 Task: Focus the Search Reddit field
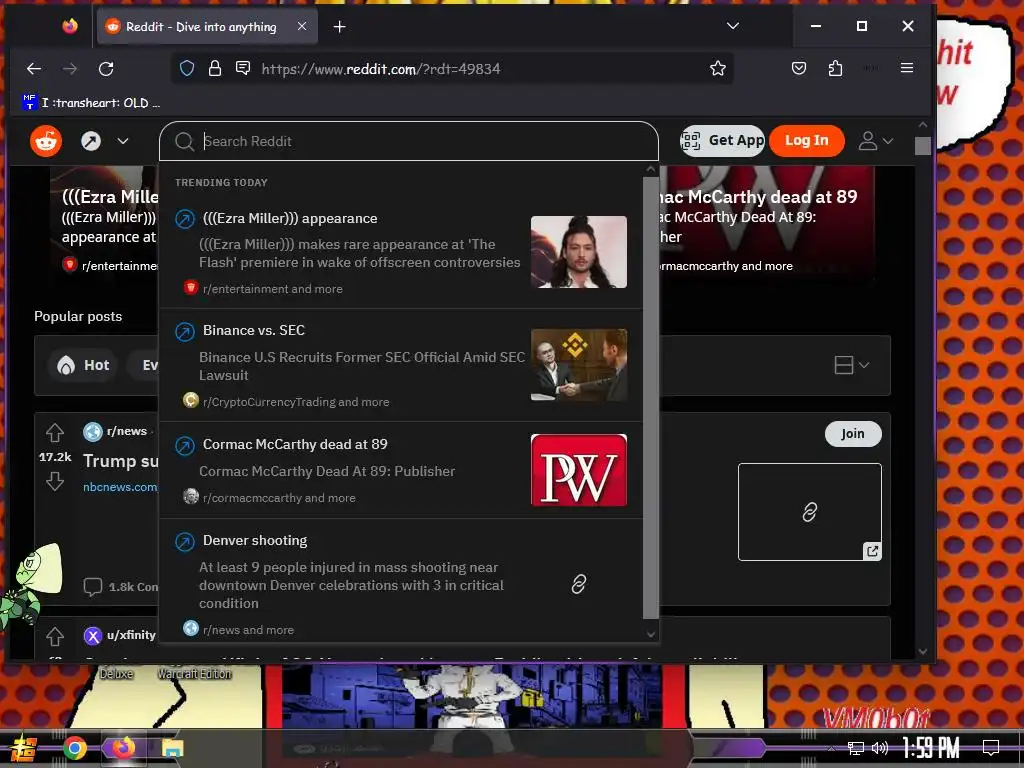pos(409,141)
